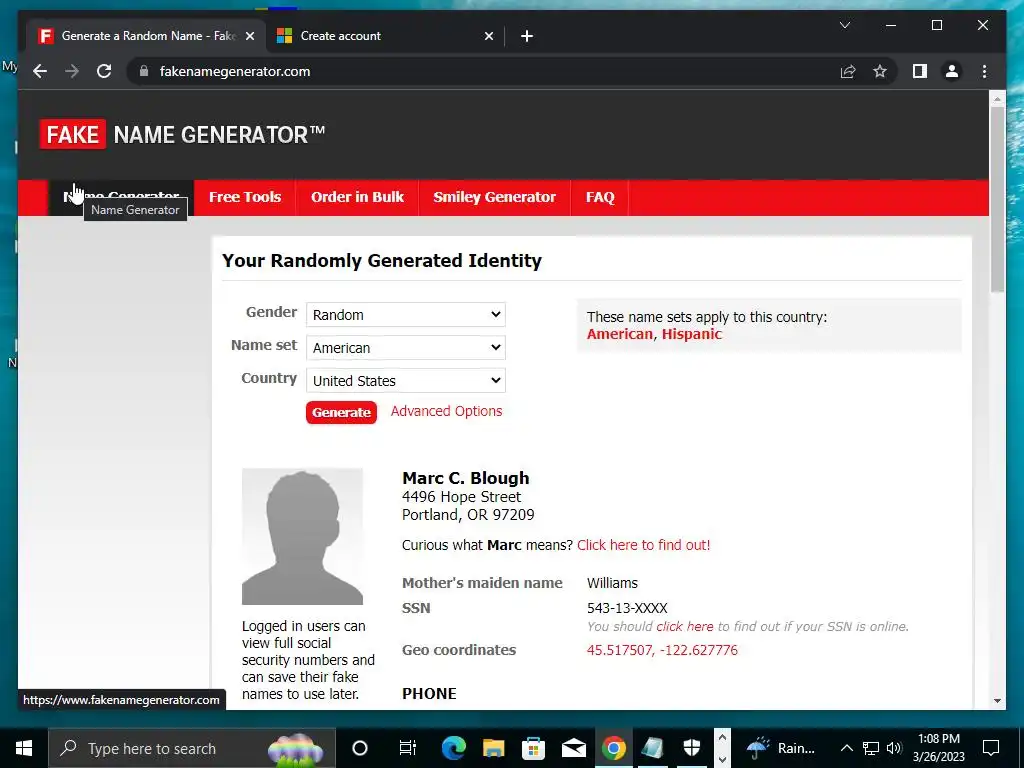Click the scrollbar up arrow
The width and height of the screenshot is (1024, 768).
coord(997,99)
